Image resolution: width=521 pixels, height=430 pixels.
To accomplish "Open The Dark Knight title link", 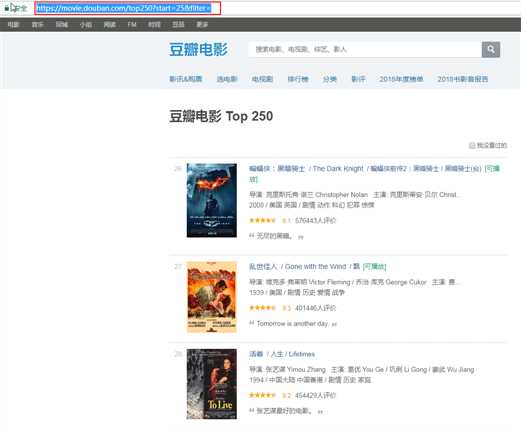I will 374,174.
